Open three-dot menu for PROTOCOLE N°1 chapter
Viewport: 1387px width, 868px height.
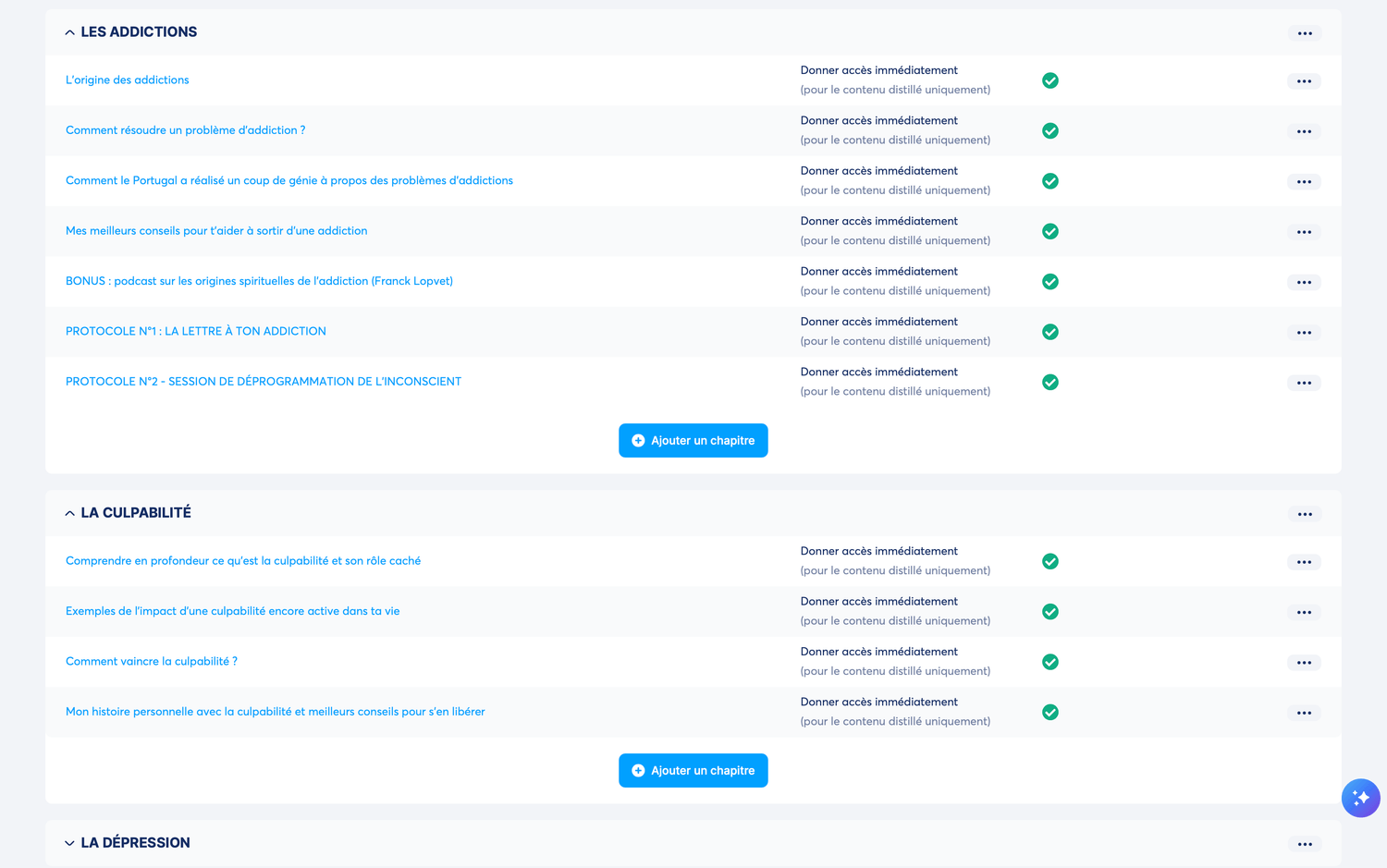pyautogui.click(x=1304, y=333)
